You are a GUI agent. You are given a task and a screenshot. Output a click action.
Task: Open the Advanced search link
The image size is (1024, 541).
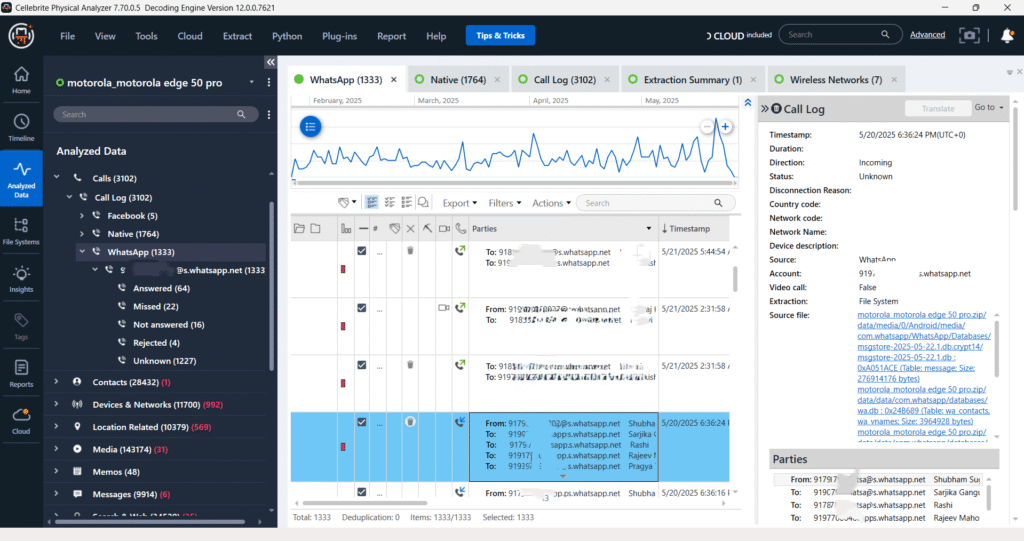pyautogui.click(x=927, y=35)
